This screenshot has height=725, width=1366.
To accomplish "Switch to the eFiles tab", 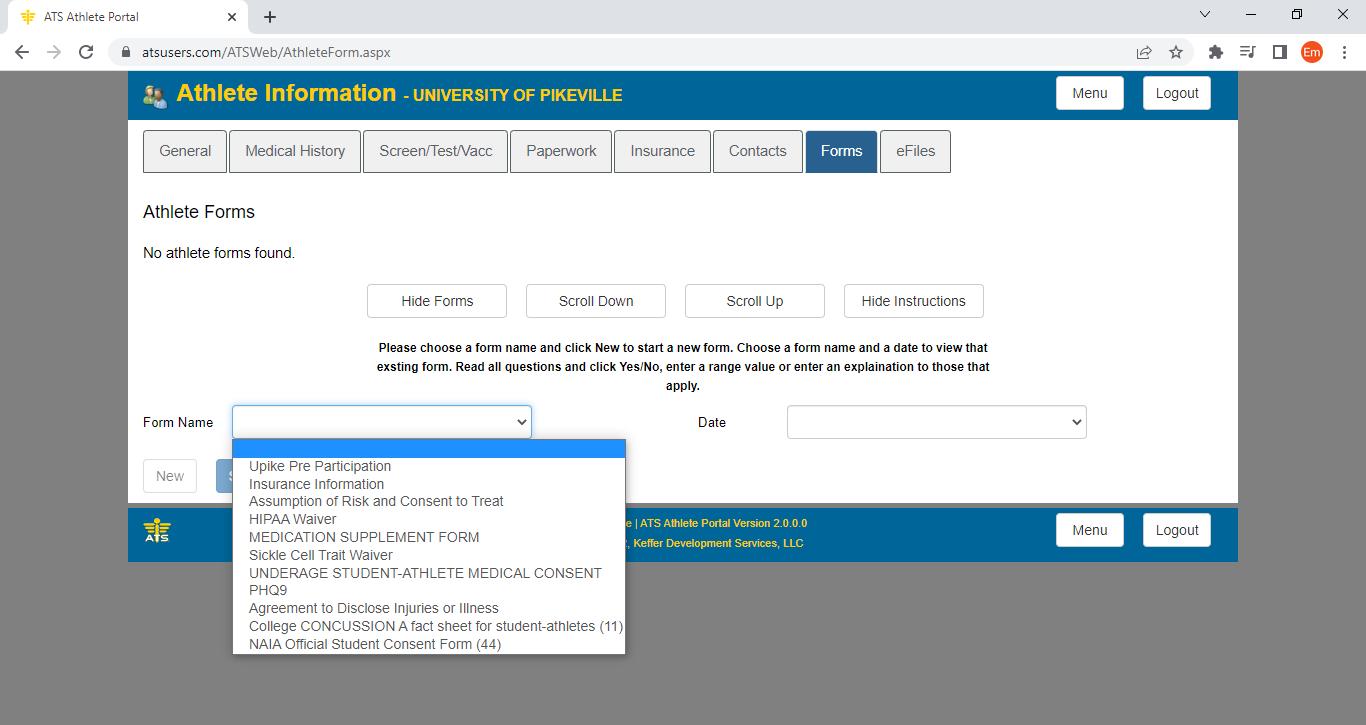I will click(915, 151).
